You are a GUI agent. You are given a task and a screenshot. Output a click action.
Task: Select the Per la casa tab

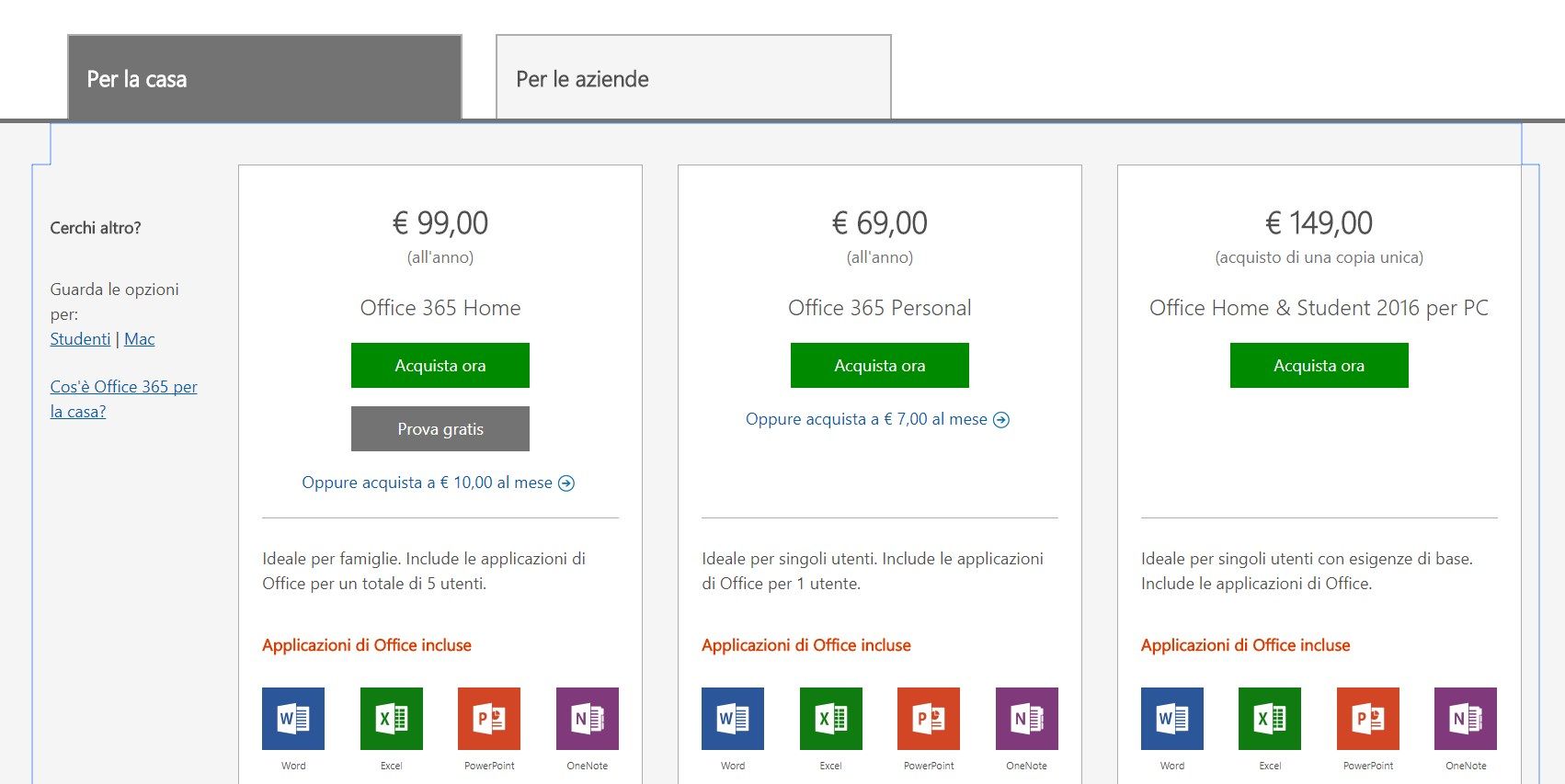click(264, 78)
